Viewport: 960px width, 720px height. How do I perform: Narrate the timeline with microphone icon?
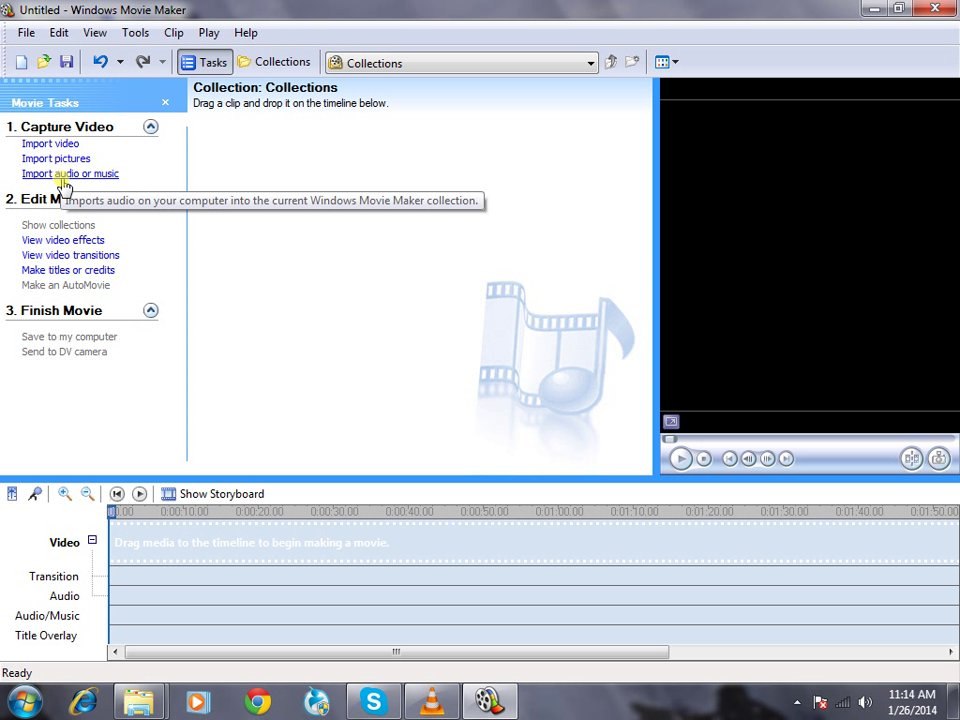click(x=35, y=494)
